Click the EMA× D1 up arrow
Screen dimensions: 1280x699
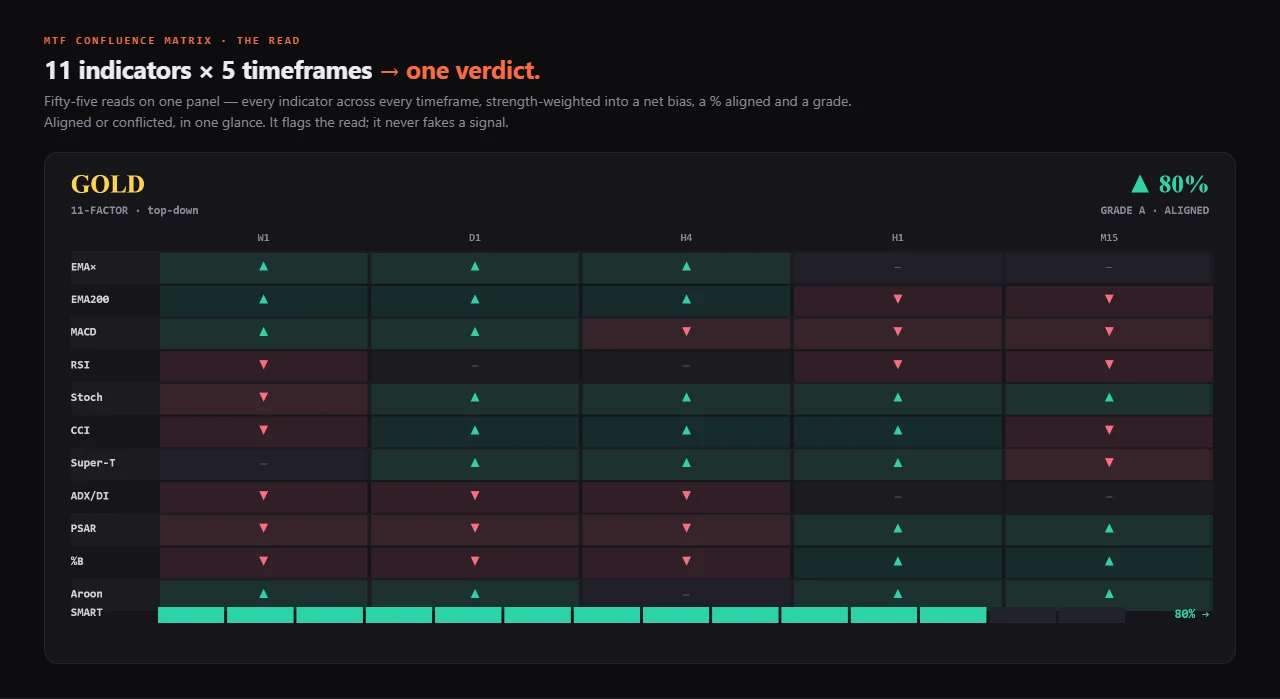point(475,267)
